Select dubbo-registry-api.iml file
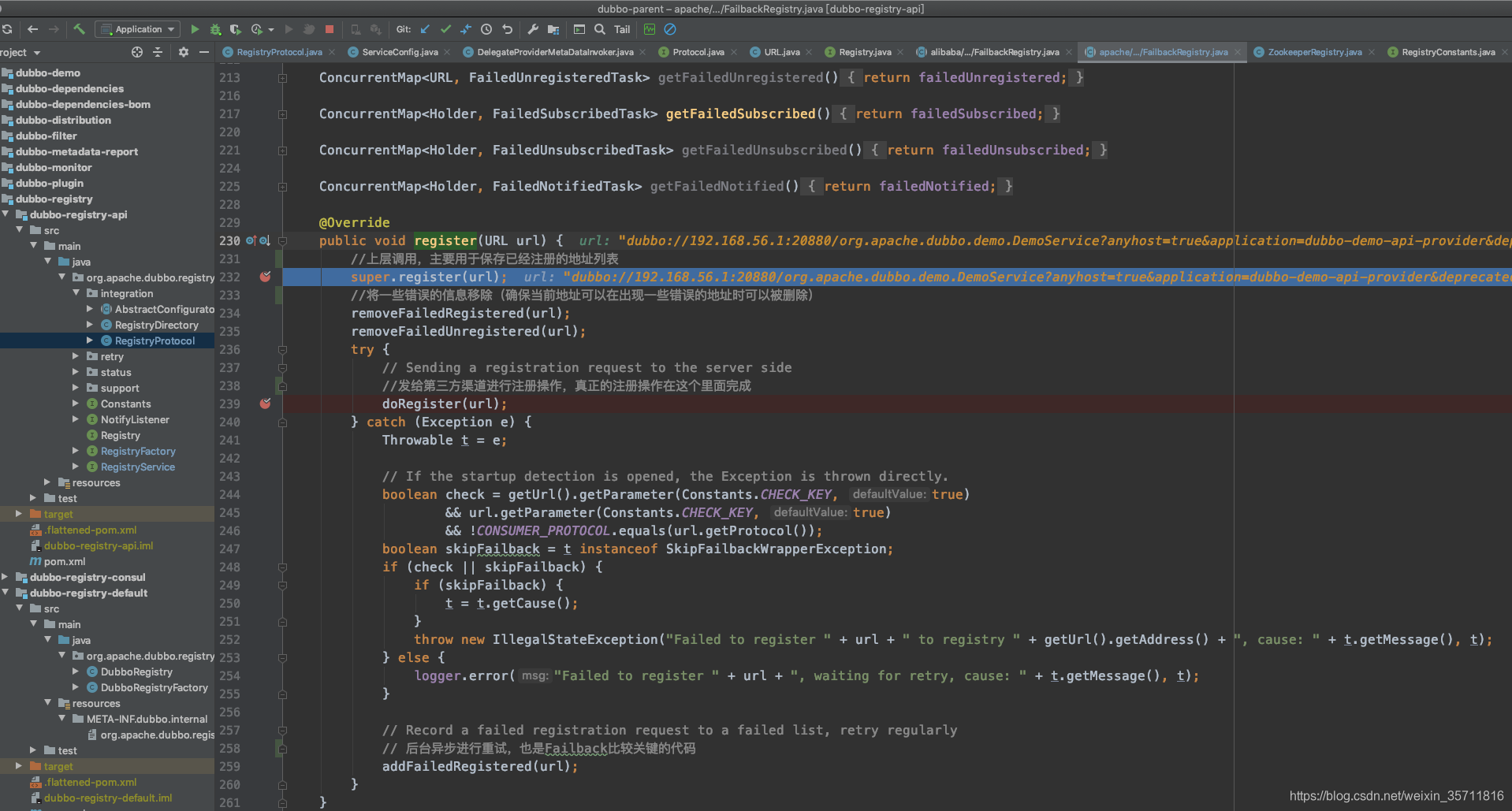The height and width of the screenshot is (811, 1512). 99,545
